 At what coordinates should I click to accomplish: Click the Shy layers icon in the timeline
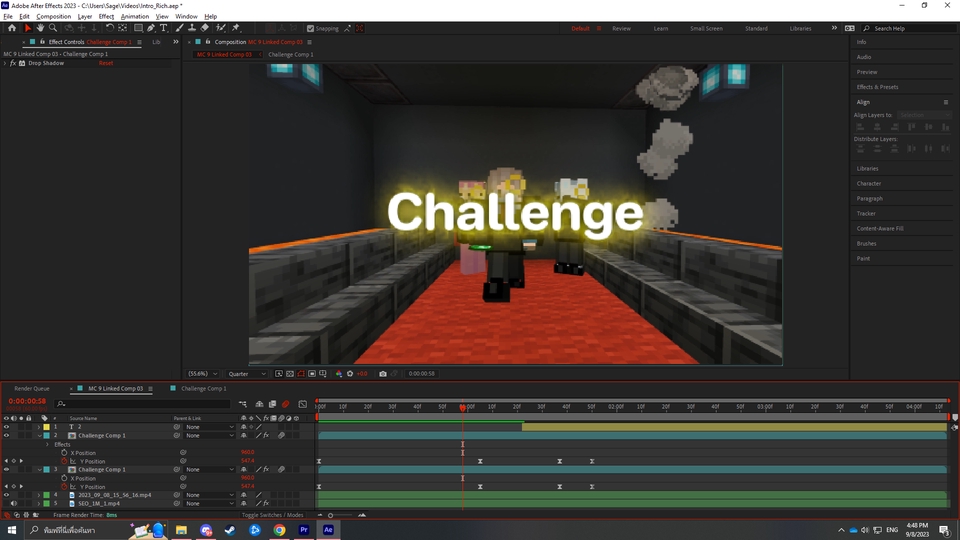tap(260, 404)
